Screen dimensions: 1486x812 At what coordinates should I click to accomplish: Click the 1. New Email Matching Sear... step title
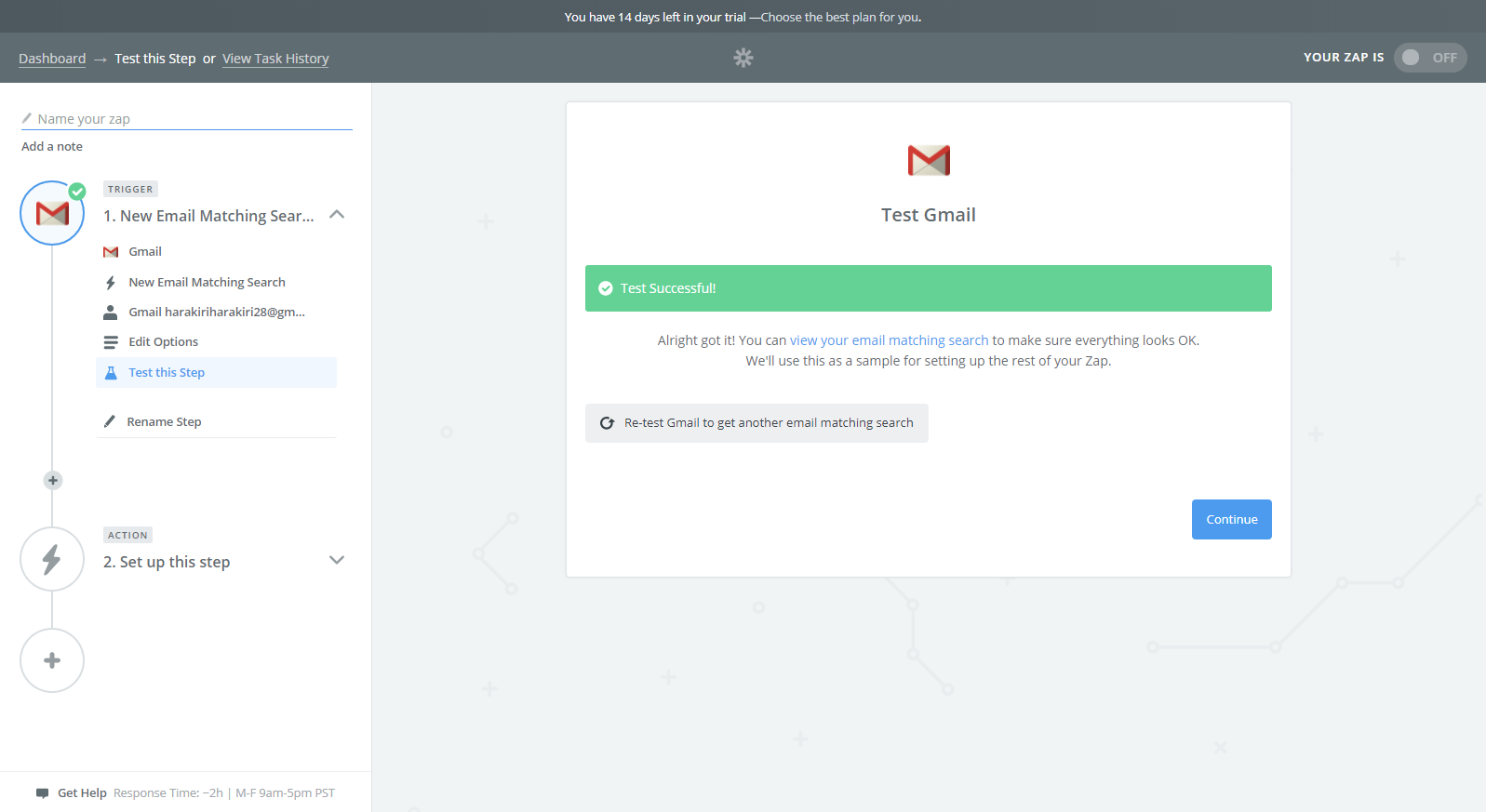[x=208, y=216]
